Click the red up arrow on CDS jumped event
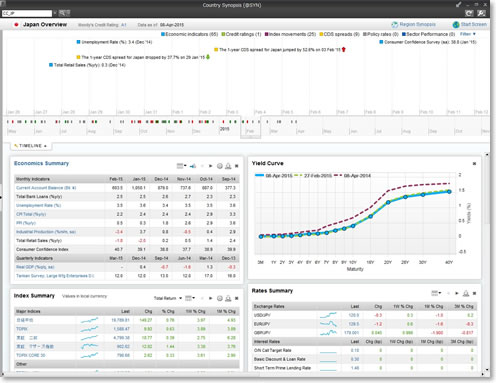Screen dimensions: 498x383 pos(344,49)
